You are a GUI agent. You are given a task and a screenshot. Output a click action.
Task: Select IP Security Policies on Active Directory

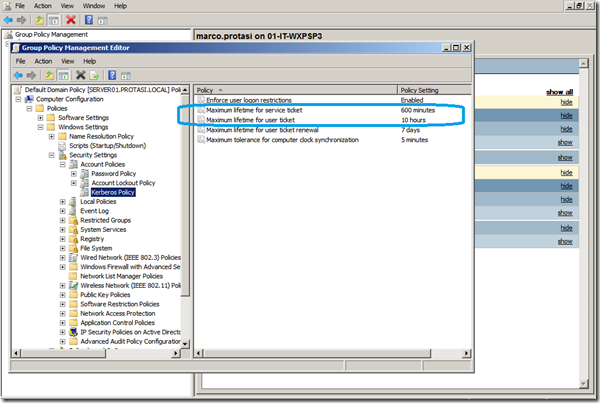click(130, 332)
